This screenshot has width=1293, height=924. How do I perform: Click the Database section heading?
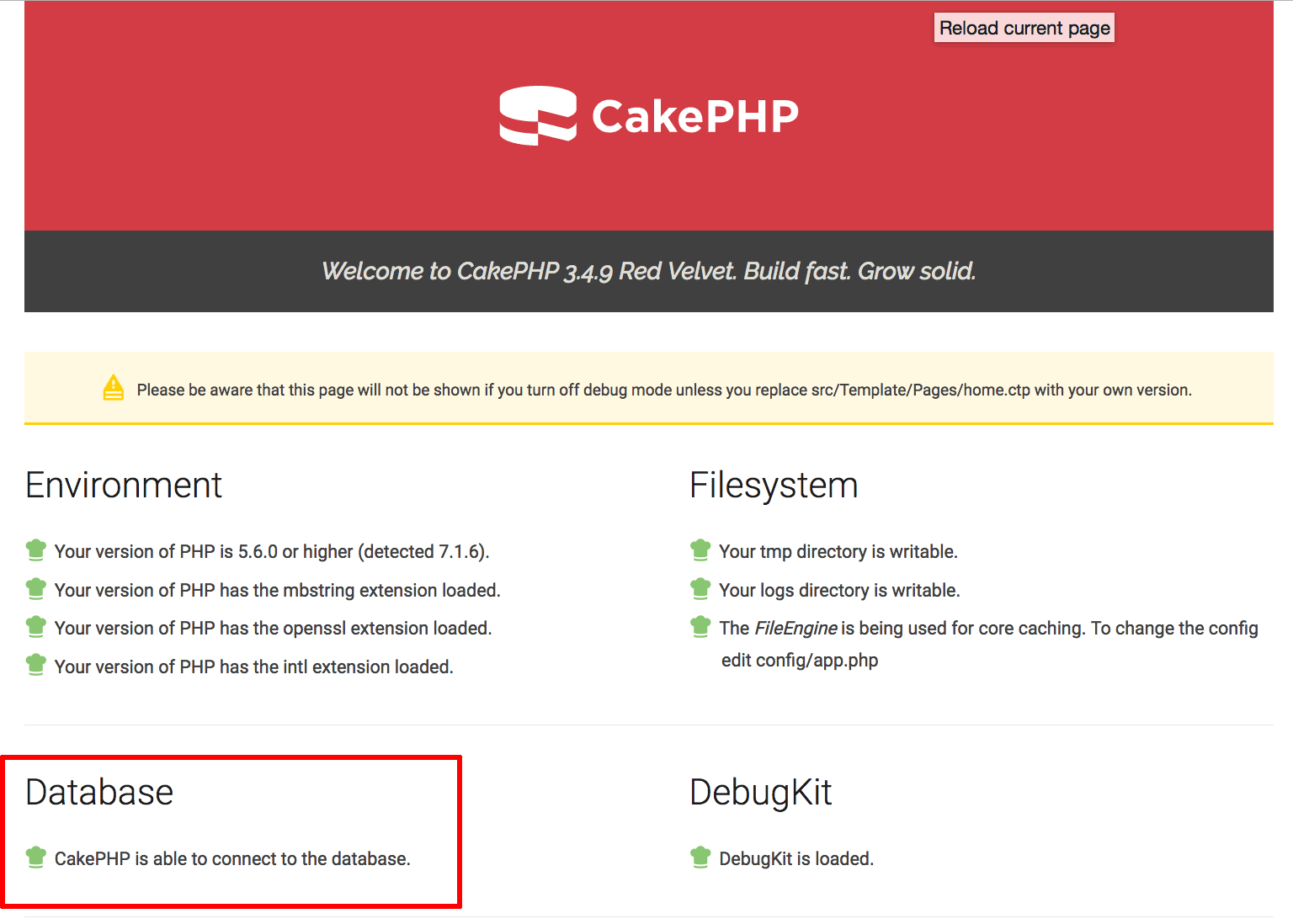pos(99,793)
